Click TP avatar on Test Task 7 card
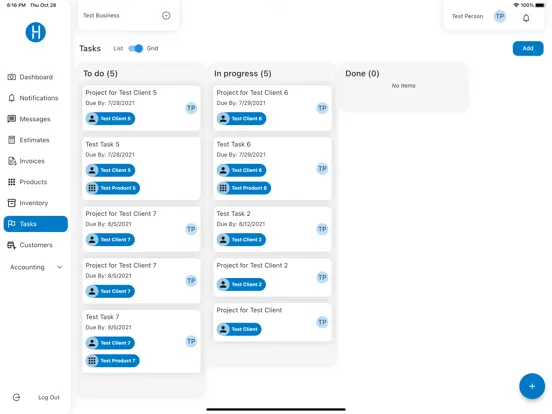The width and height of the screenshot is (552, 414). (191, 341)
